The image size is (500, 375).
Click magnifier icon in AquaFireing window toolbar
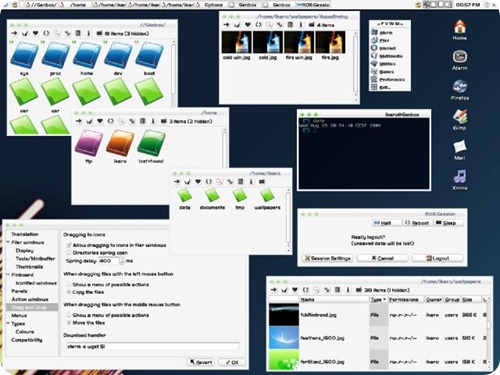[x=269, y=25]
